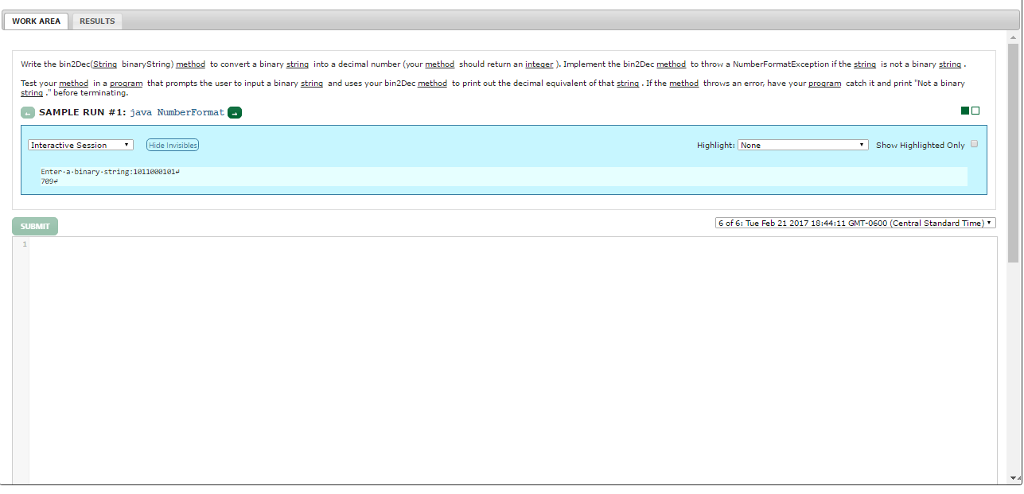Viewport: 1024px width, 494px height.
Task: Click the underlined 'integer' term
Action: point(539,65)
